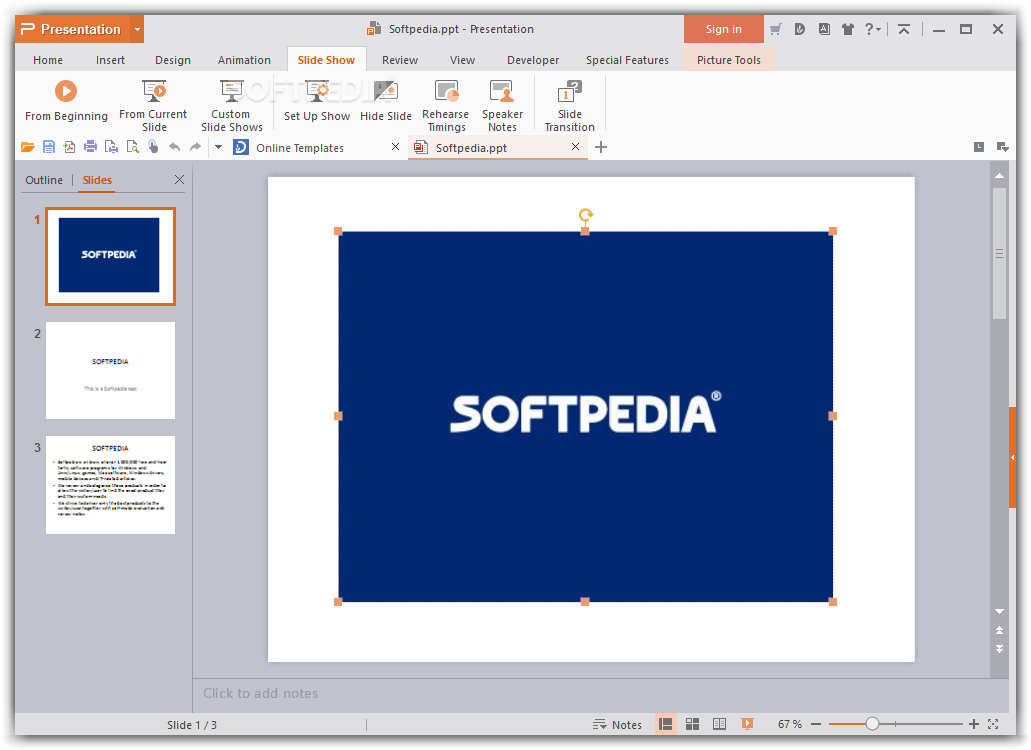Go to previous slide with double up arrows
The width and height of the screenshot is (1031, 750).
pyautogui.click(x=999, y=630)
